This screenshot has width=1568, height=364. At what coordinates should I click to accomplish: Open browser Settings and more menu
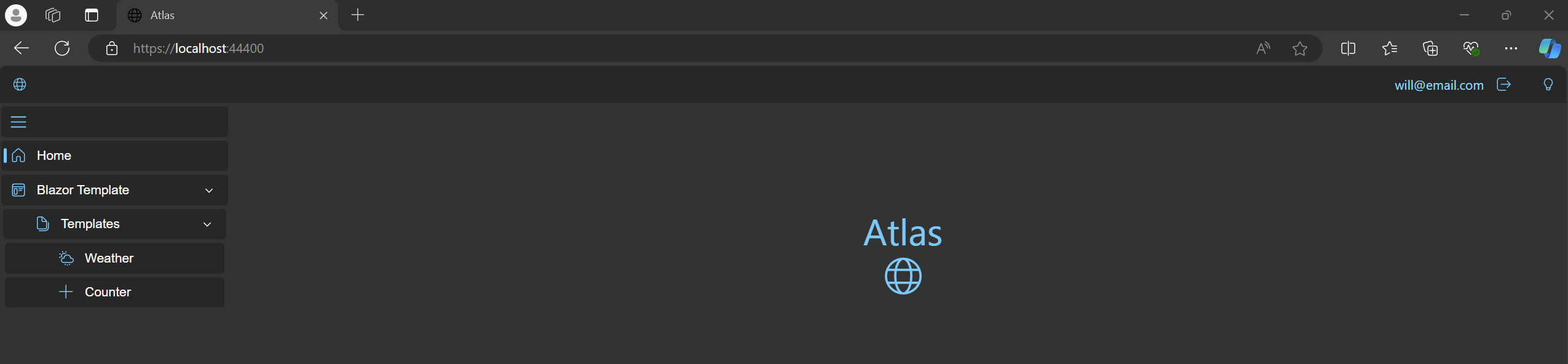tap(1510, 49)
